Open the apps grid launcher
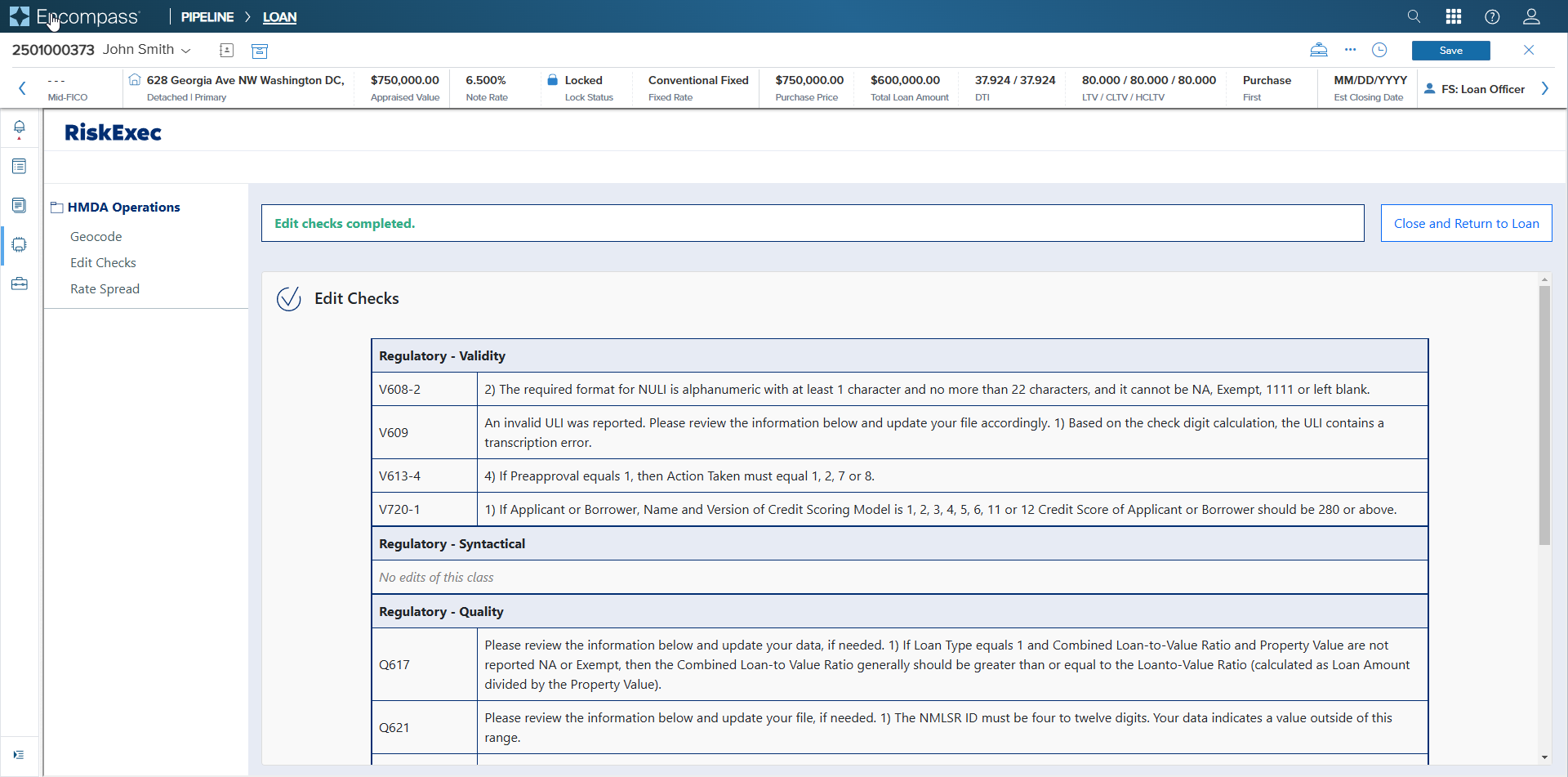Image resolution: width=1568 pixels, height=777 pixels. pyautogui.click(x=1454, y=16)
